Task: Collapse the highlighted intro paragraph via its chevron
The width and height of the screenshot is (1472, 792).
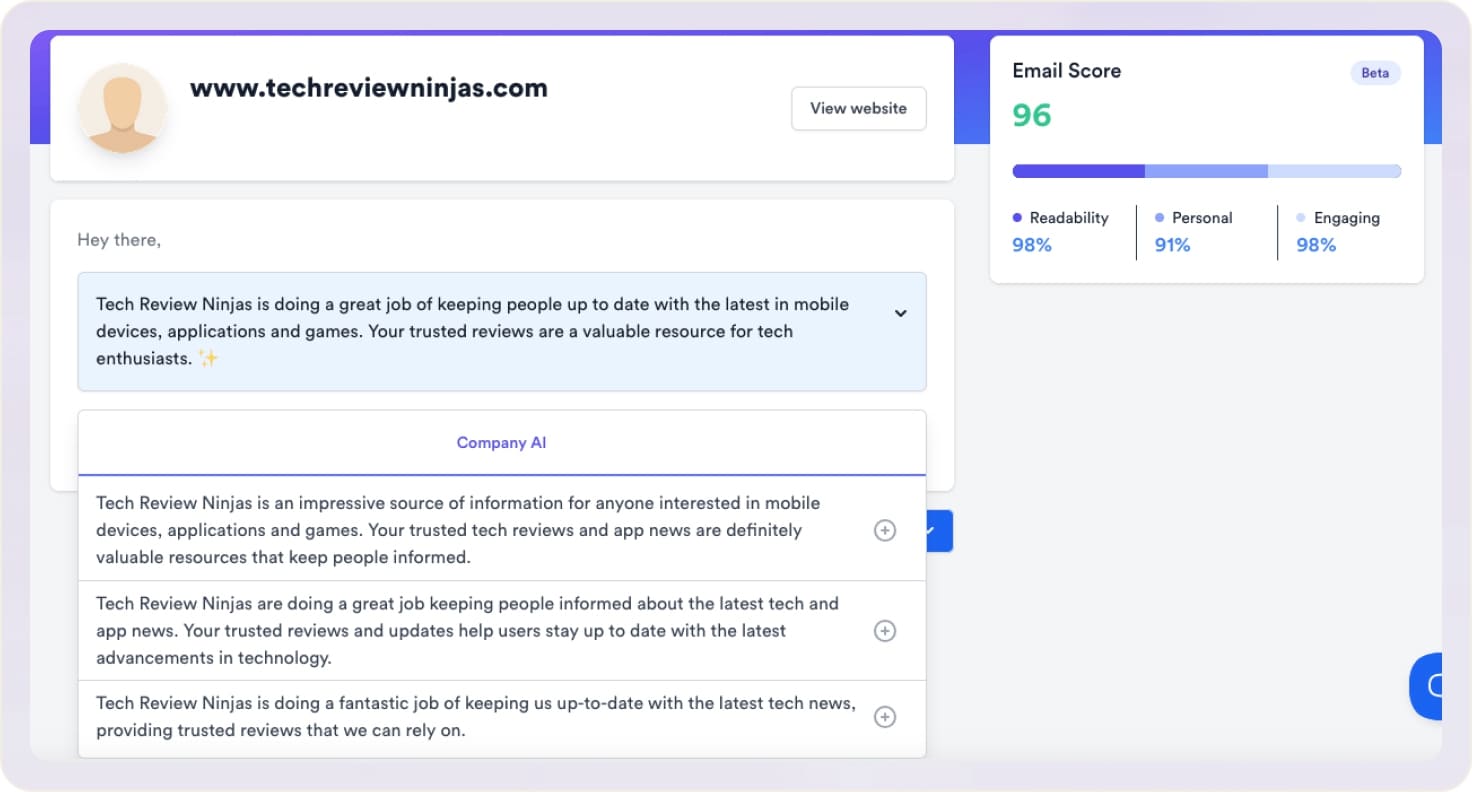Action: point(901,313)
